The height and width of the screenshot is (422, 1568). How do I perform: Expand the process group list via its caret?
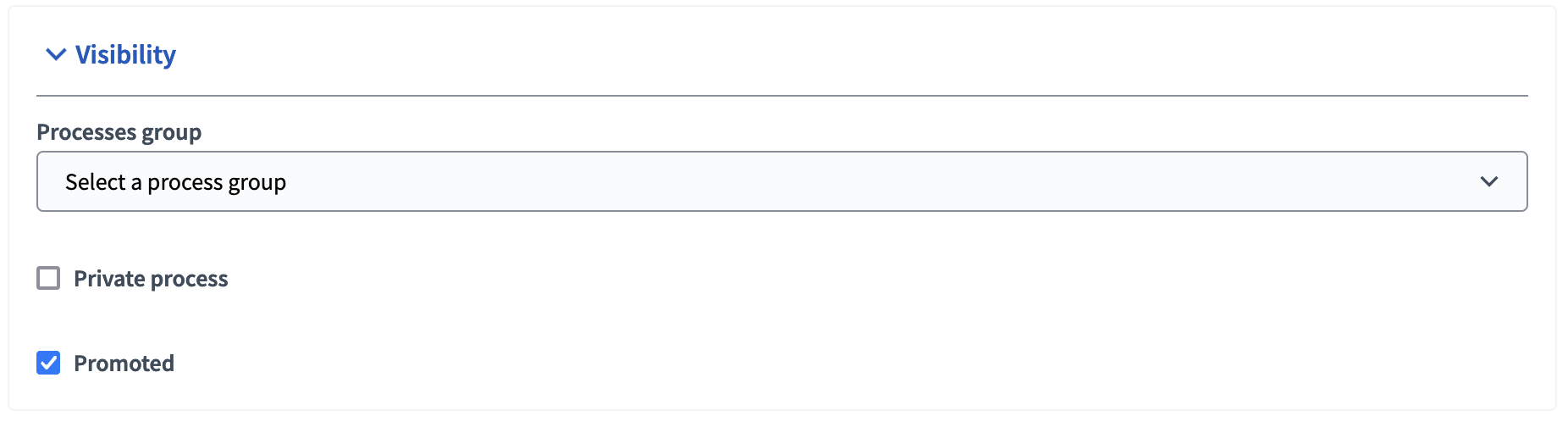1488,181
